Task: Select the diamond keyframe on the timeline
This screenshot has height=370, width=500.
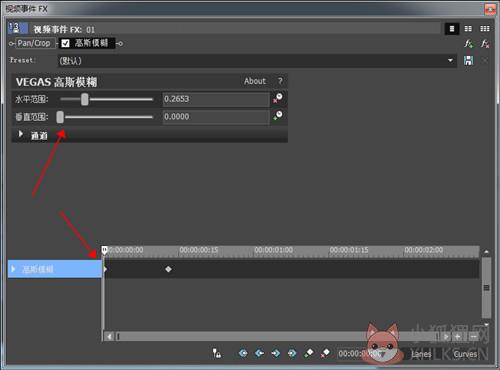Action: pos(168,269)
